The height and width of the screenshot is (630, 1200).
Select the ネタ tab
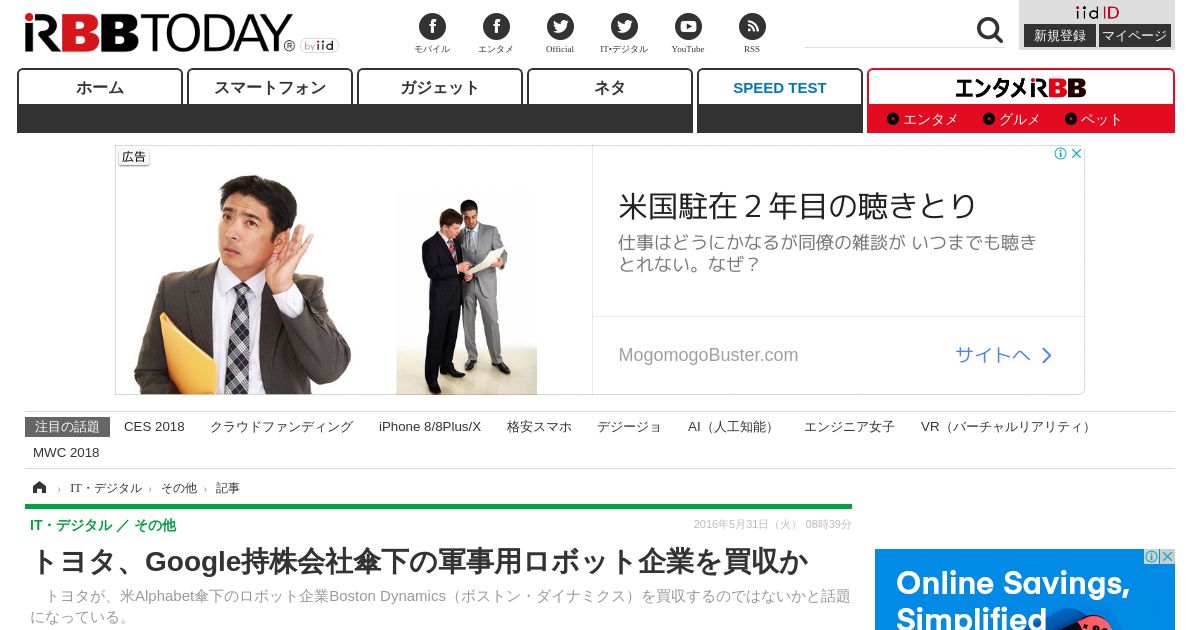pyautogui.click(x=610, y=87)
